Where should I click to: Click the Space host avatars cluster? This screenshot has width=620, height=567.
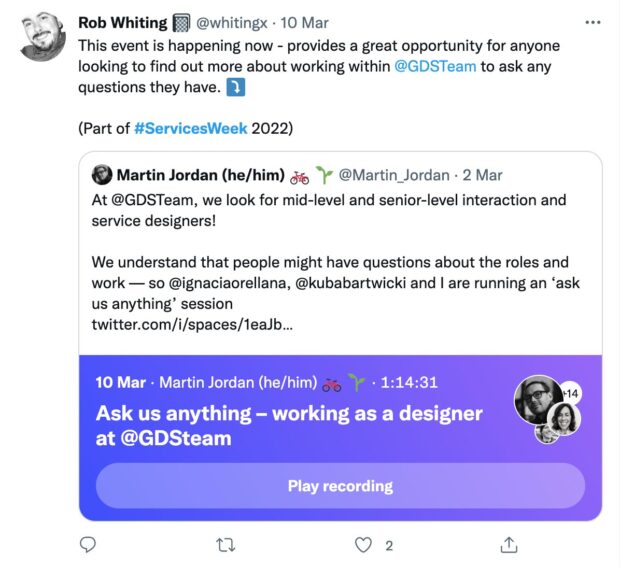pyautogui.click(x=548, y=409)
